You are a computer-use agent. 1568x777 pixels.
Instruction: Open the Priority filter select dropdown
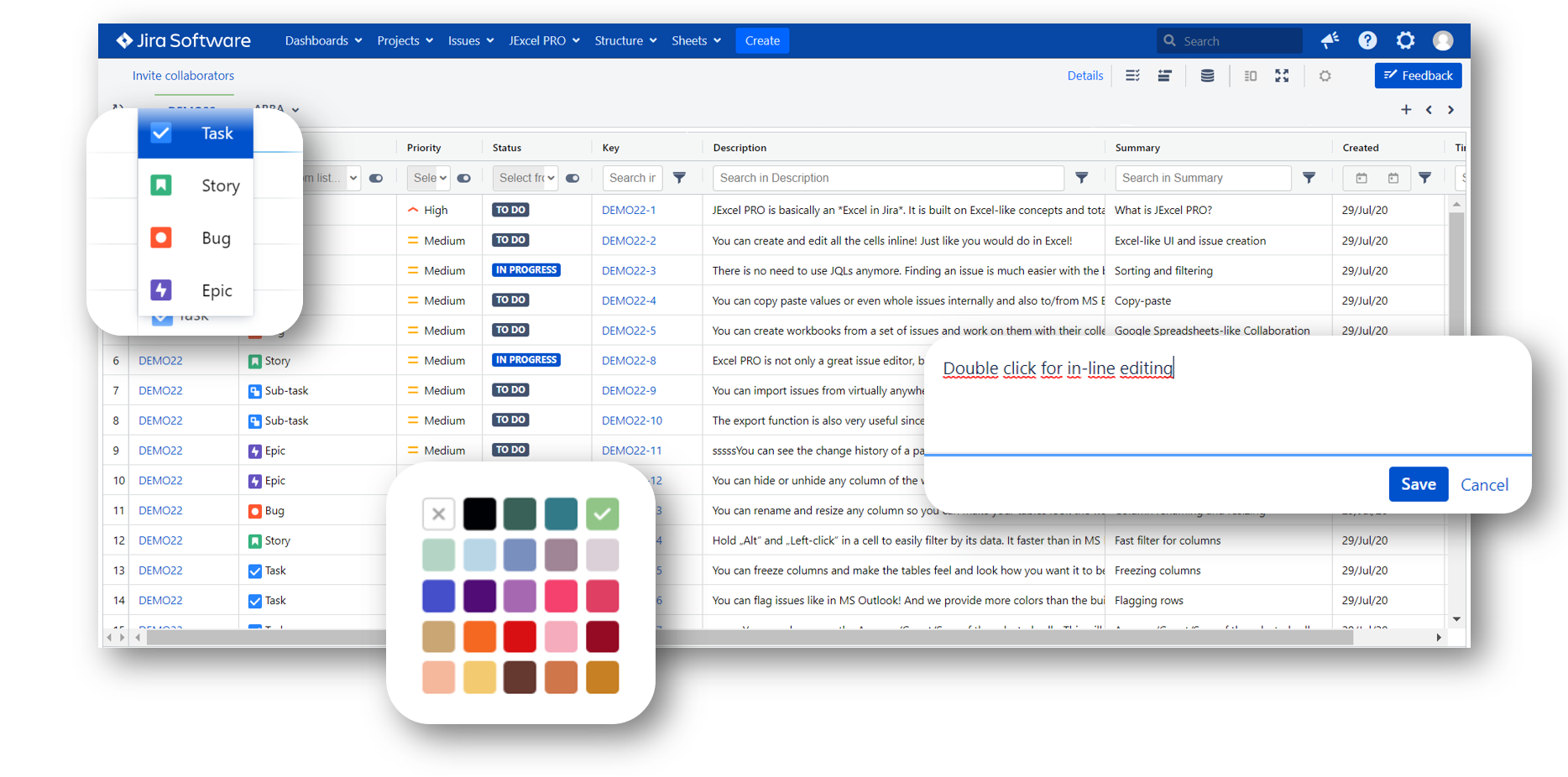click(429, 178)
